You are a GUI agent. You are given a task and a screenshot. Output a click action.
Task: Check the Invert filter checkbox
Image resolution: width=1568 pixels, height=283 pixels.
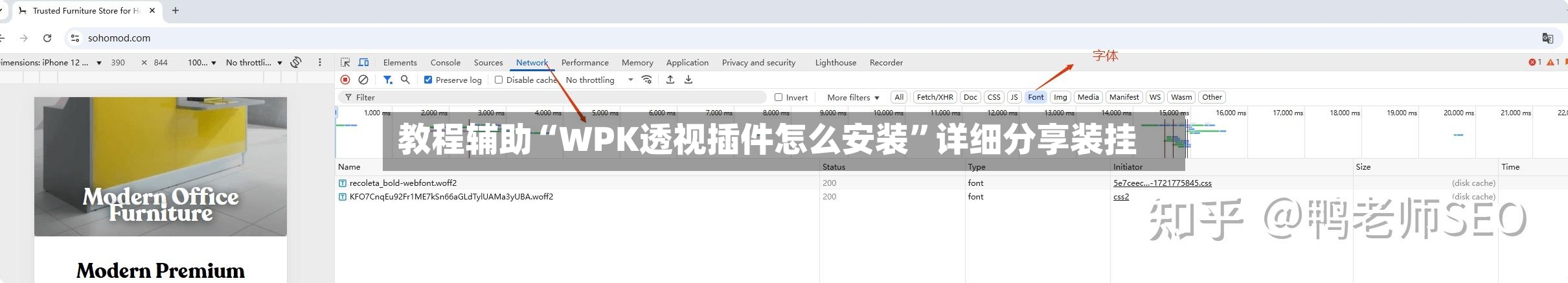[778, 97]
